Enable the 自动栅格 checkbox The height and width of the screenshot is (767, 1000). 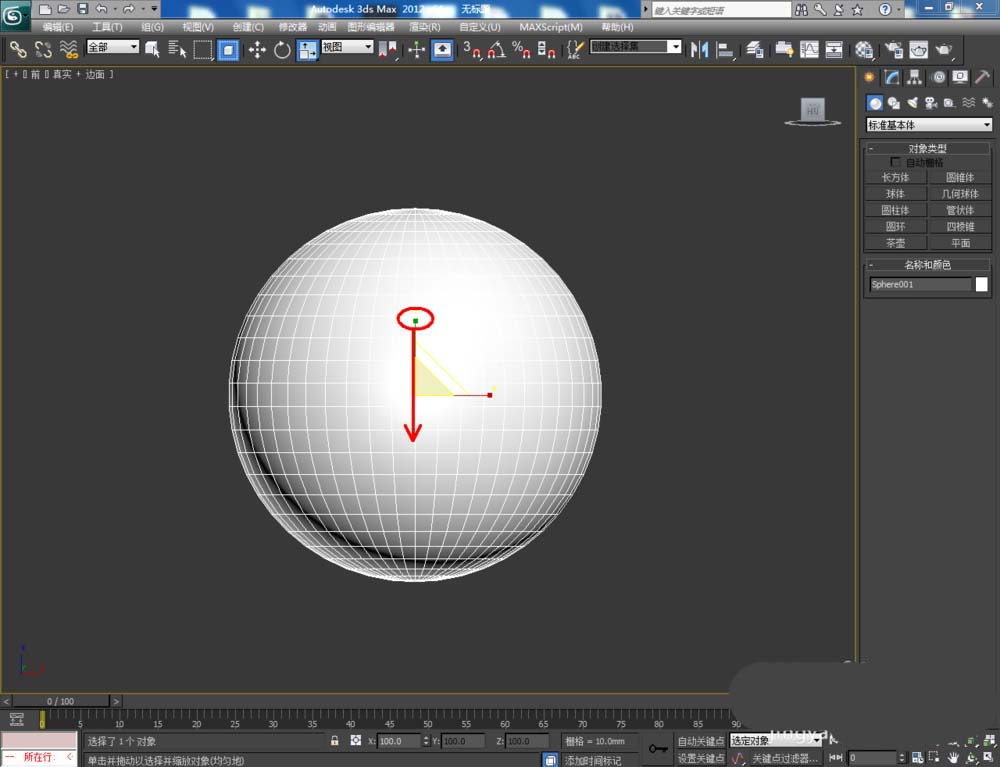point(895,162)
